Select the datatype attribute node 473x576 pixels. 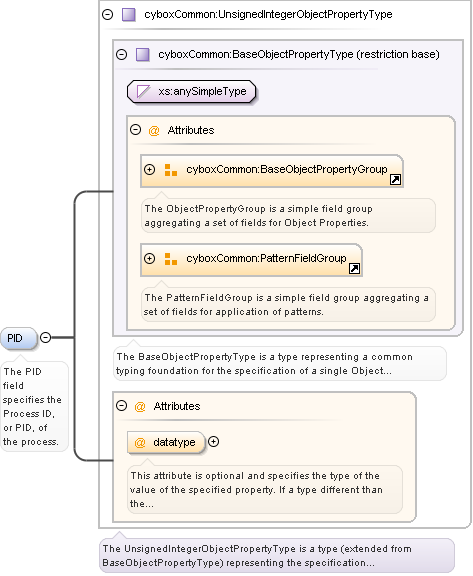[x=166, y=442]
